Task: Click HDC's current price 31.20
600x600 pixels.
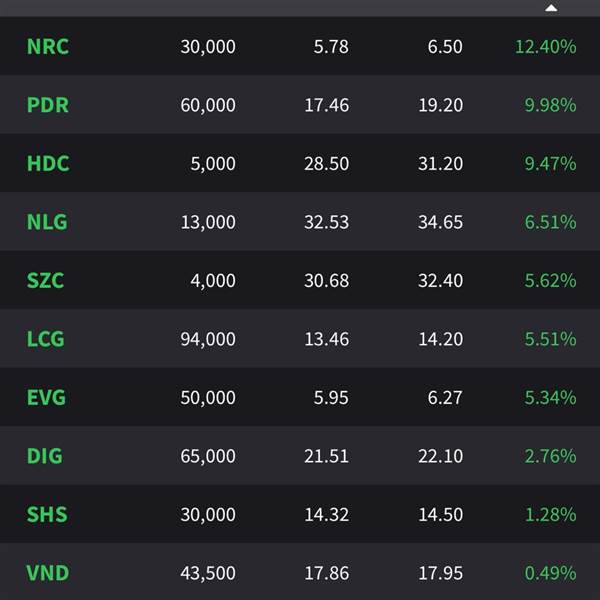Action: click(x=440, y=163)
